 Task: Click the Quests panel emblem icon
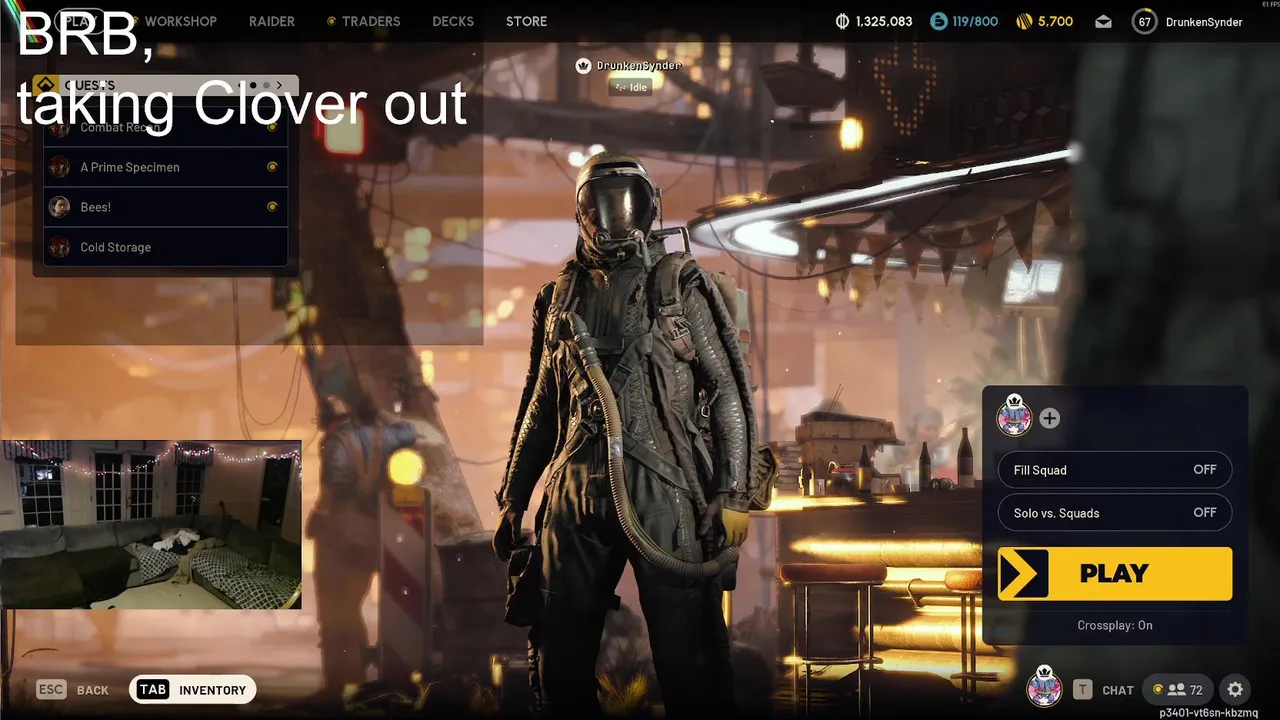point(44,85)
